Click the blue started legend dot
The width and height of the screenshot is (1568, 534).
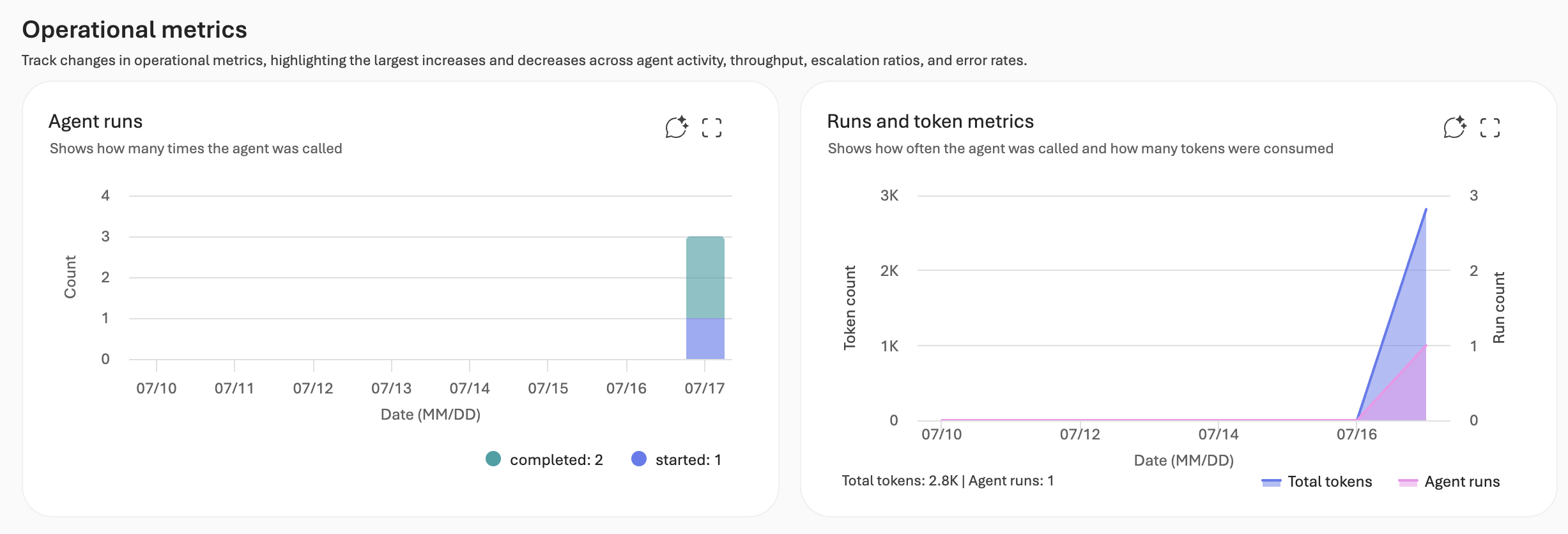639,459
